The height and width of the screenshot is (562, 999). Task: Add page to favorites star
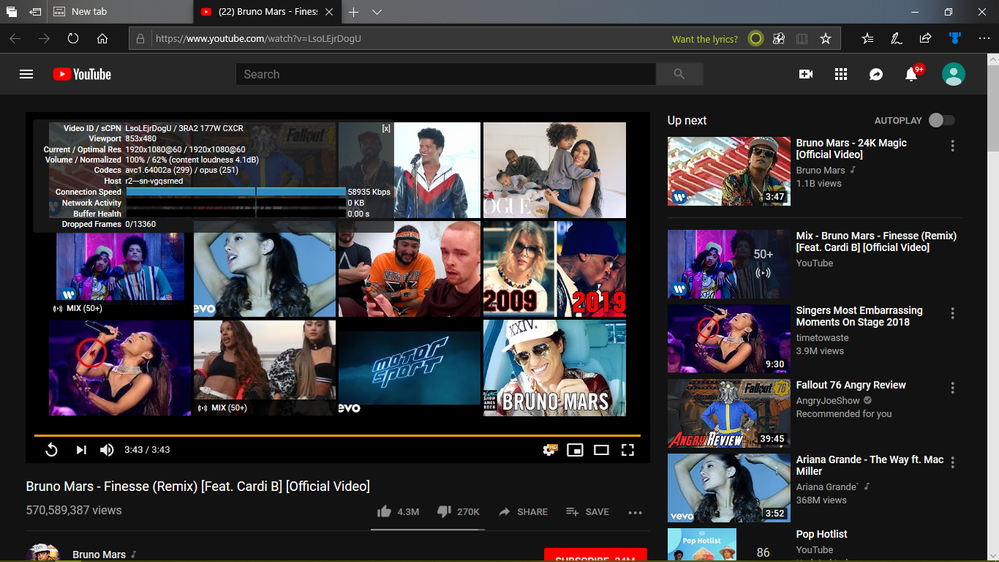[826, 39]
